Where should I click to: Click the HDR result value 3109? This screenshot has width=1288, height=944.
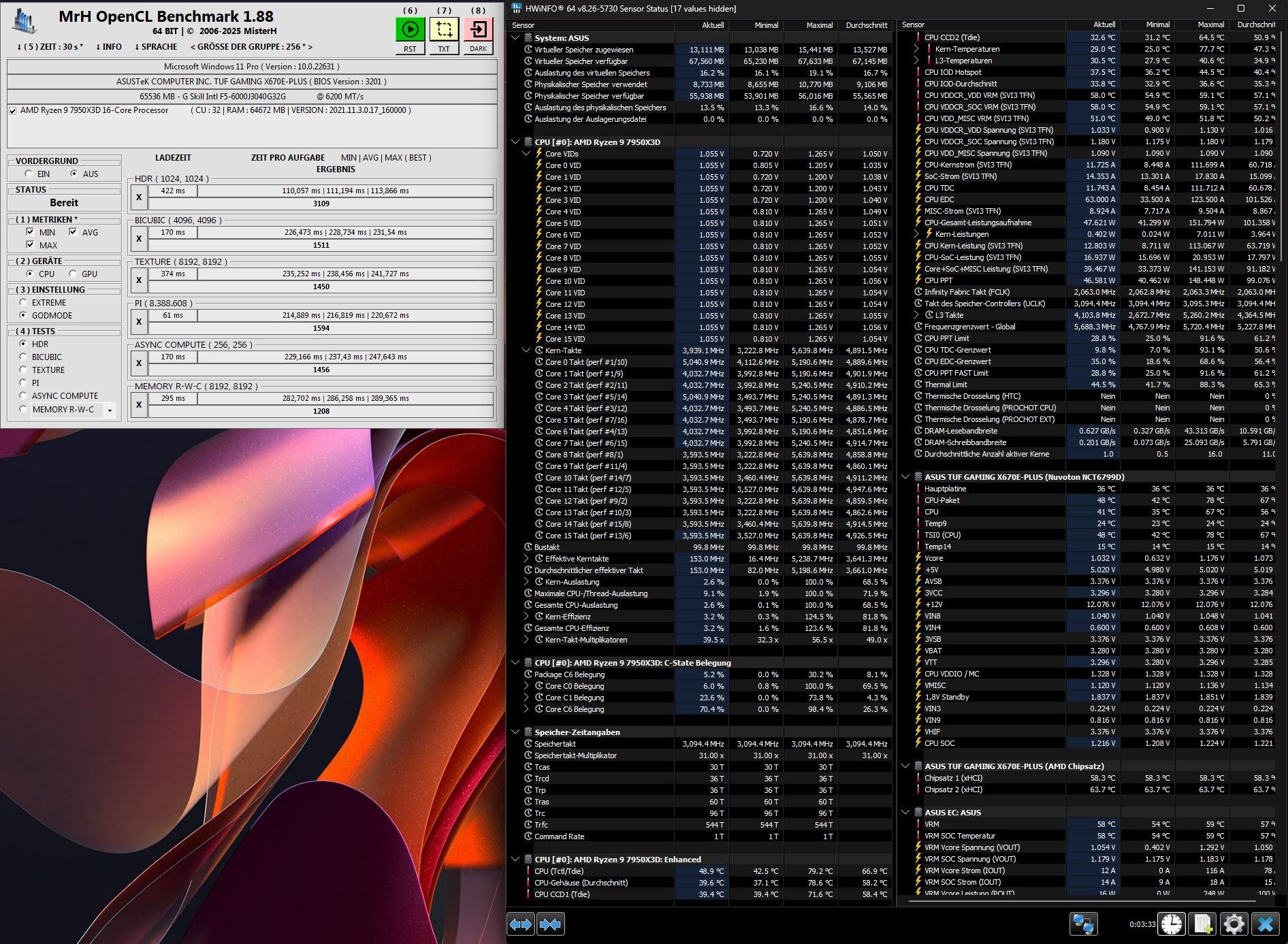(x=321, y=204)
